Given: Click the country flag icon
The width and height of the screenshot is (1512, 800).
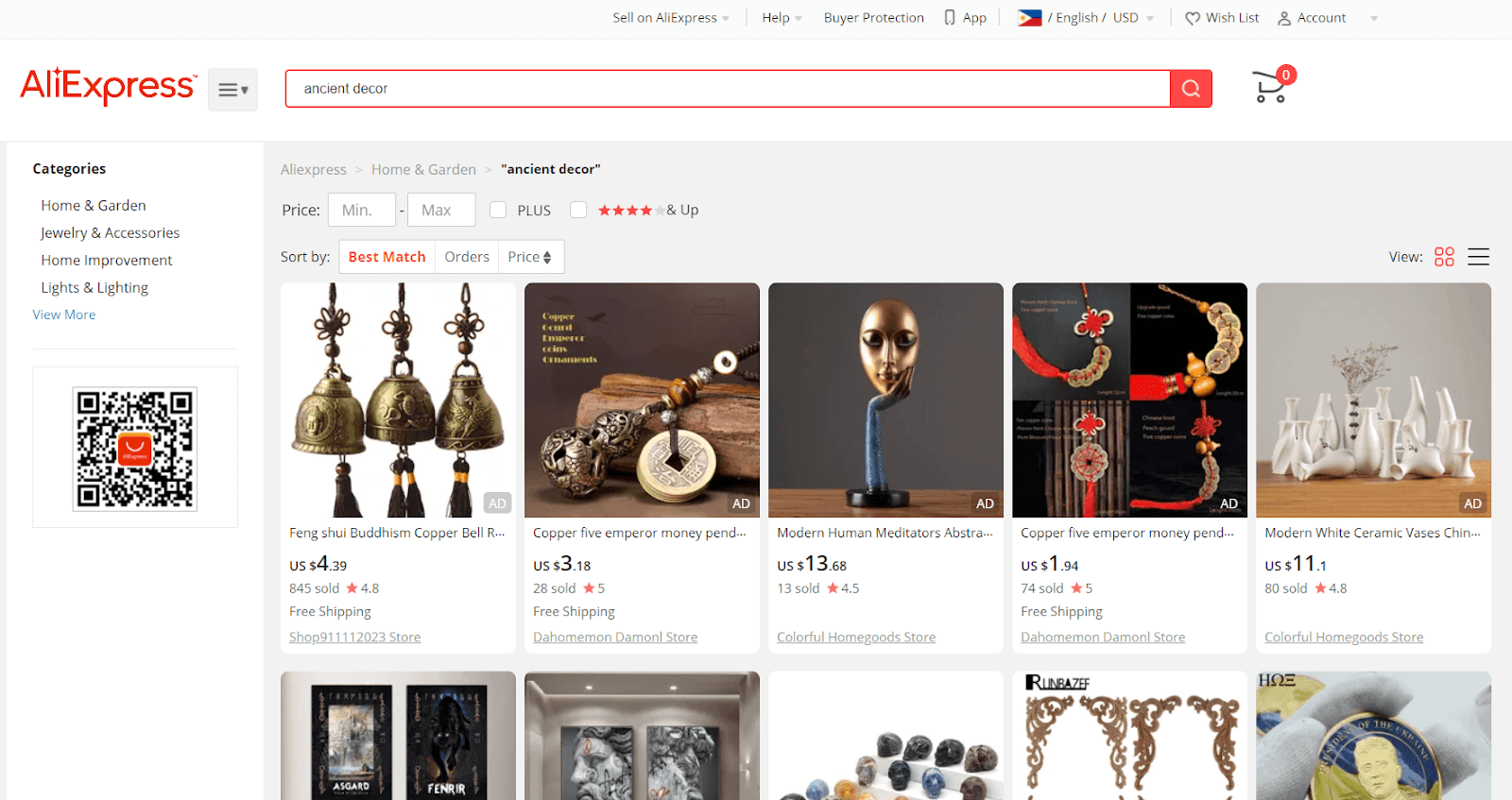Looking at the screenshot, I should coord(1029,17).
